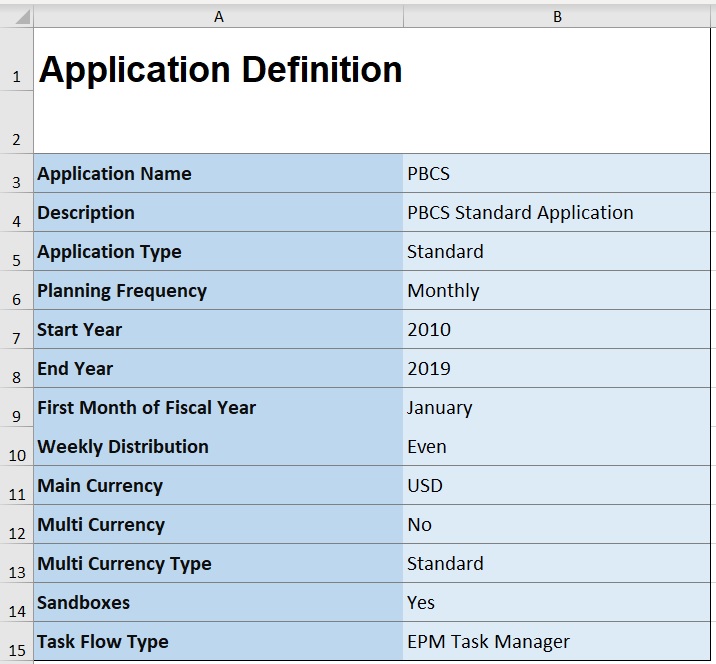
Task: Click the Application Type label cell
Action: pyautogui.click(x=218, y=251)
